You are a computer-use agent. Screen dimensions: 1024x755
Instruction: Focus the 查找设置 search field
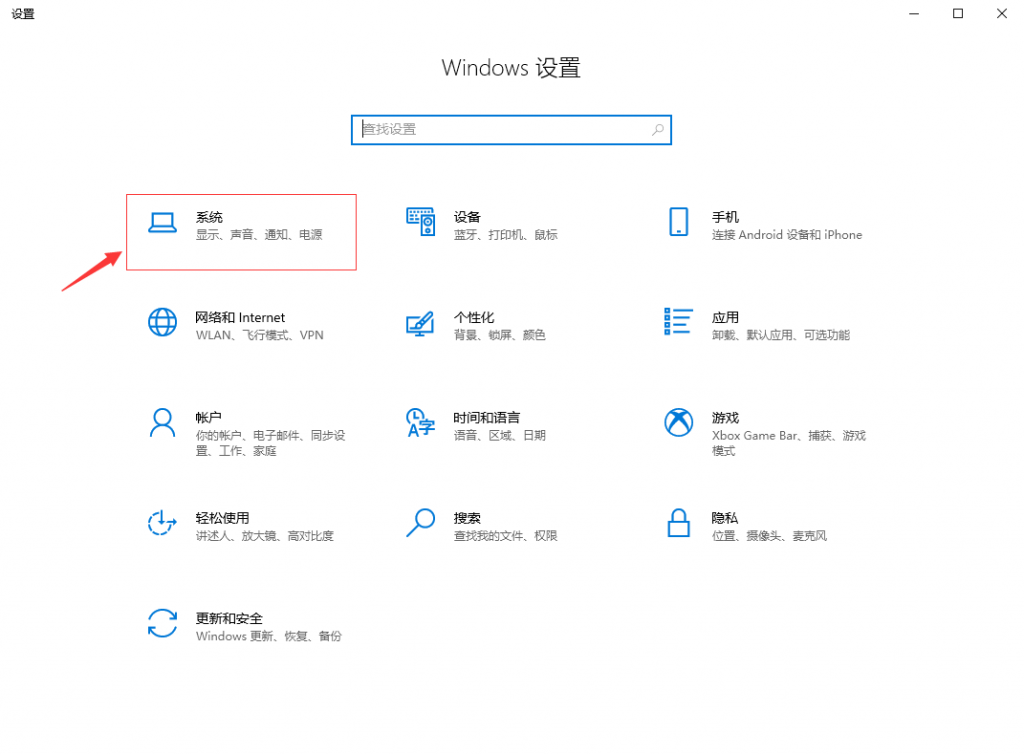pos(511,130)
